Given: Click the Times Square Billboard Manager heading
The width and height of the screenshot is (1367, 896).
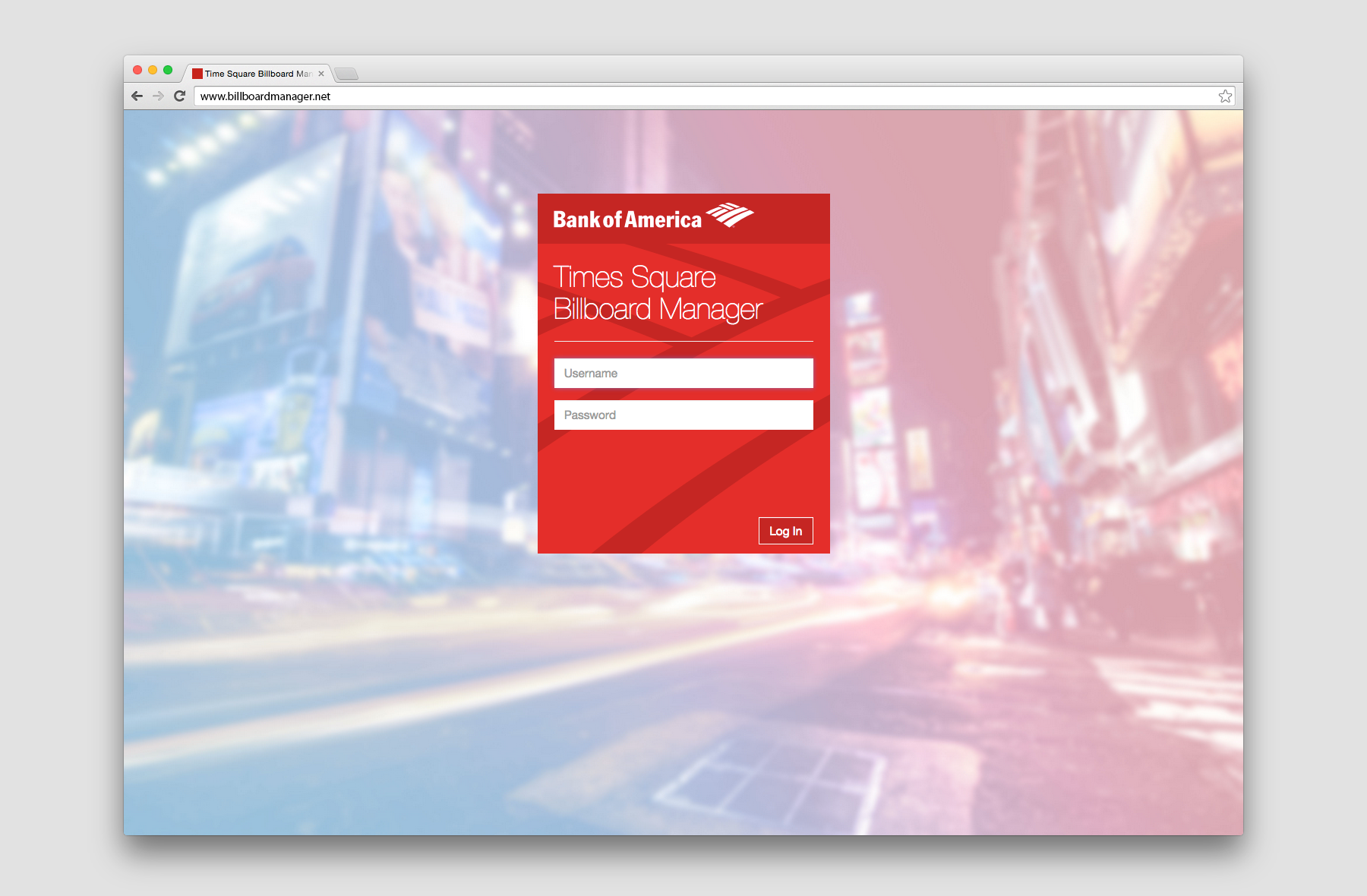Looking at the screenshot, I should coord(658,294).
